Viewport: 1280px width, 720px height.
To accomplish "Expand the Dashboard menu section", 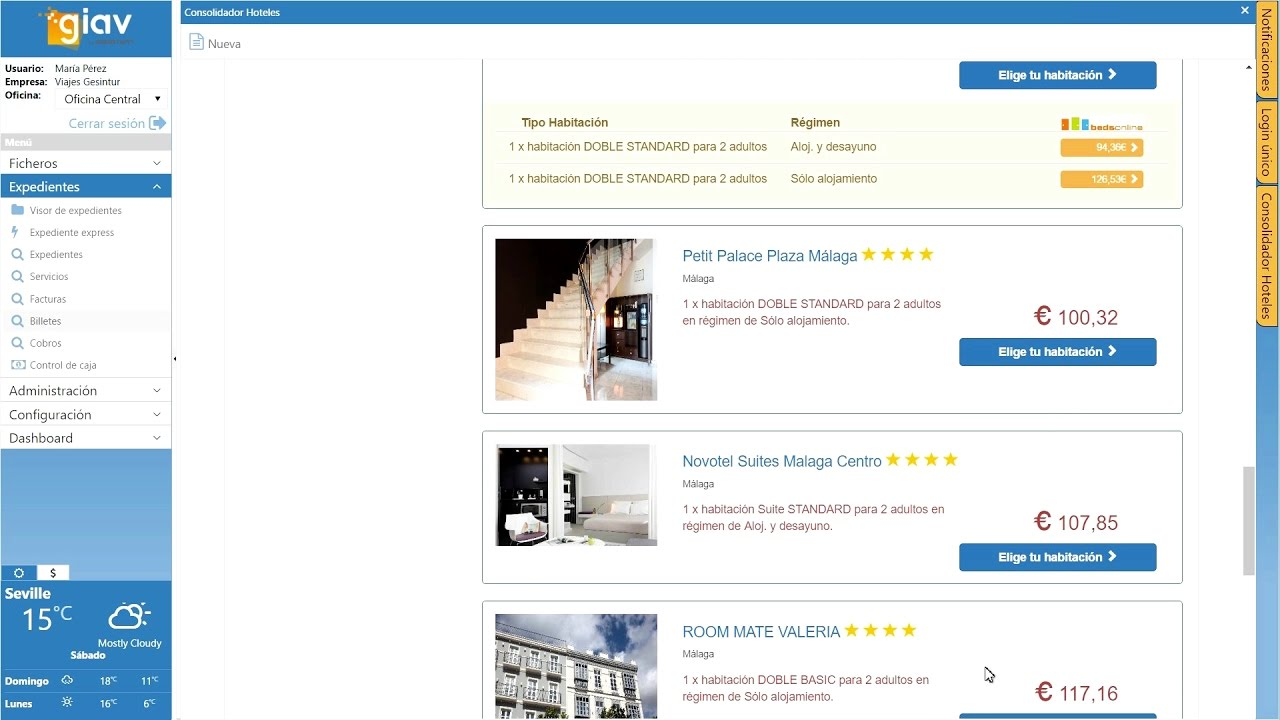I will [86, 438].
